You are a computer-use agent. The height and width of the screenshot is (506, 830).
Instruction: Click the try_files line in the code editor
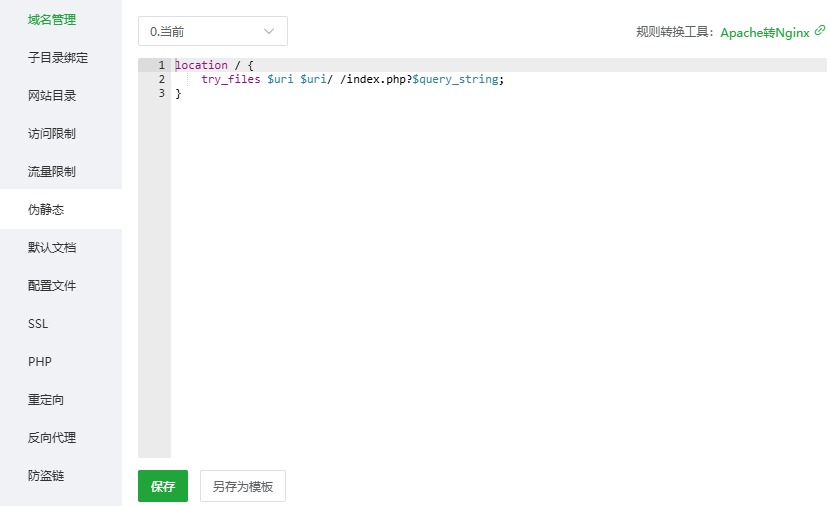(352, 79)
